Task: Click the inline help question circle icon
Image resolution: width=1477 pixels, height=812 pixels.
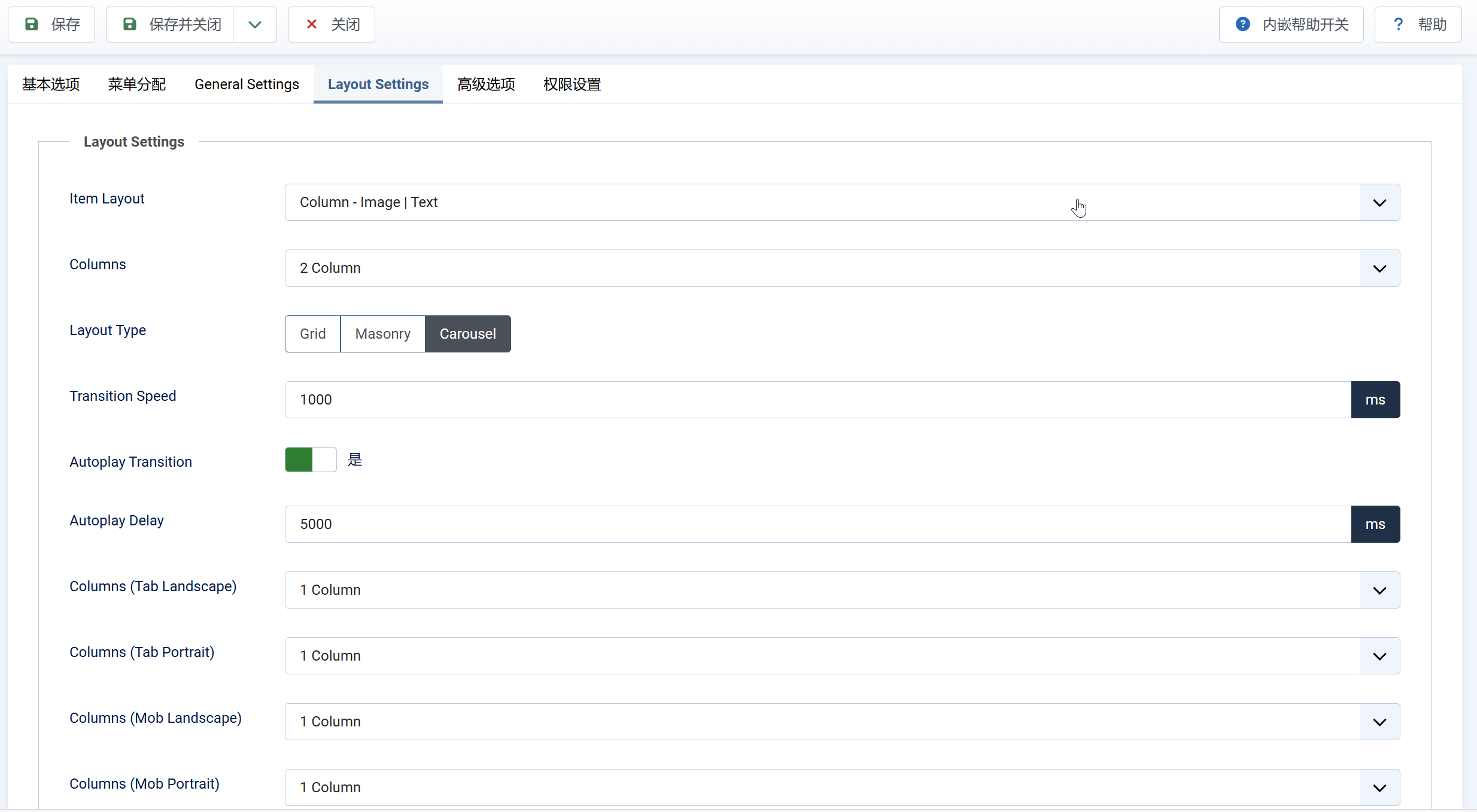Action: pos(1242,25)
